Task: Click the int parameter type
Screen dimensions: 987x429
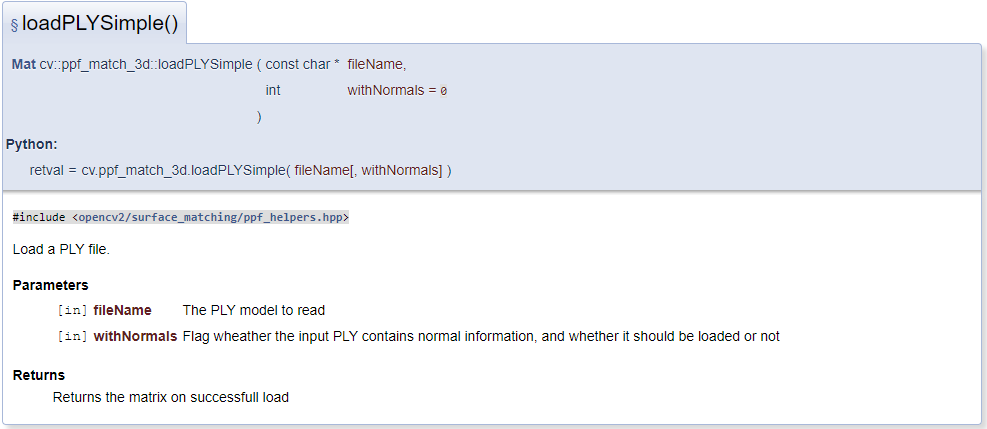Action: click(273, 91)
